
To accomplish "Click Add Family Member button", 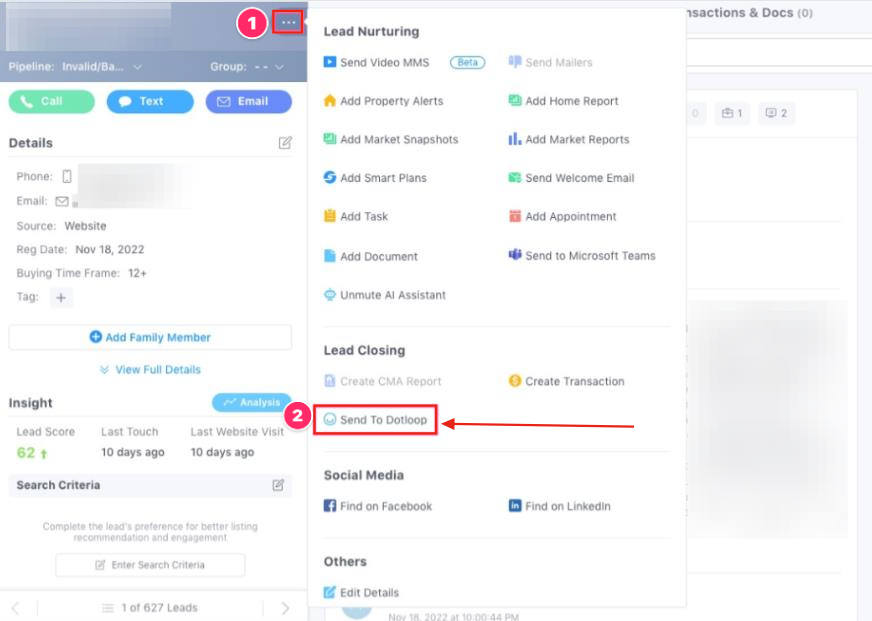I will click(150, 337).
